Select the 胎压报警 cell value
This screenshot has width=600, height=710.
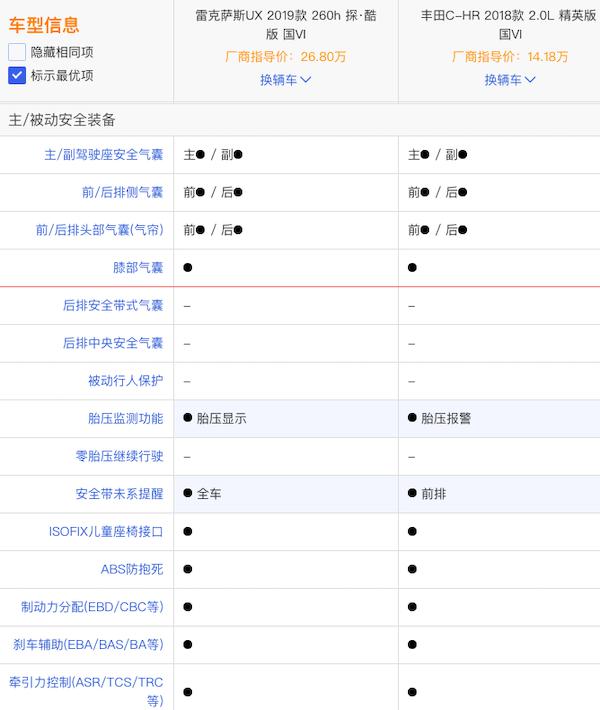tap(439, 418)
